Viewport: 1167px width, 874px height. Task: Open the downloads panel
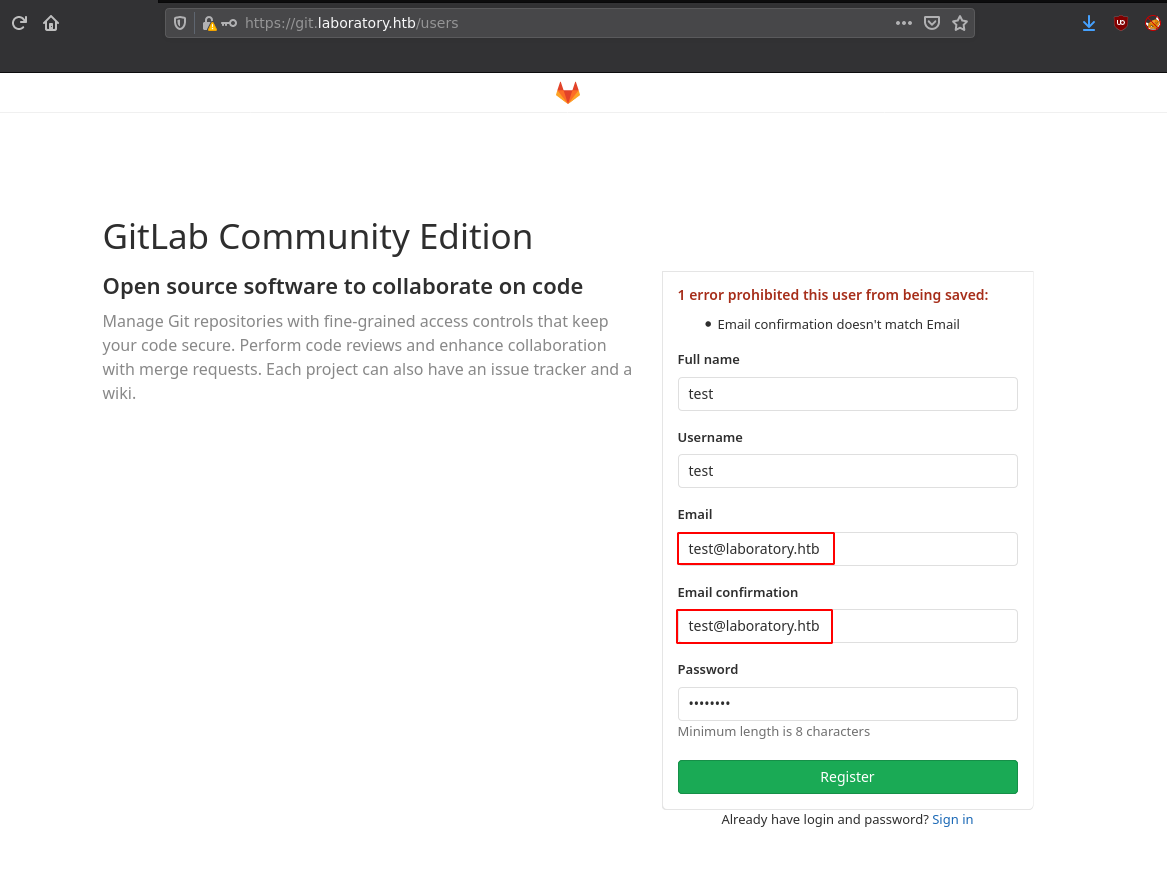(1089, 23)
